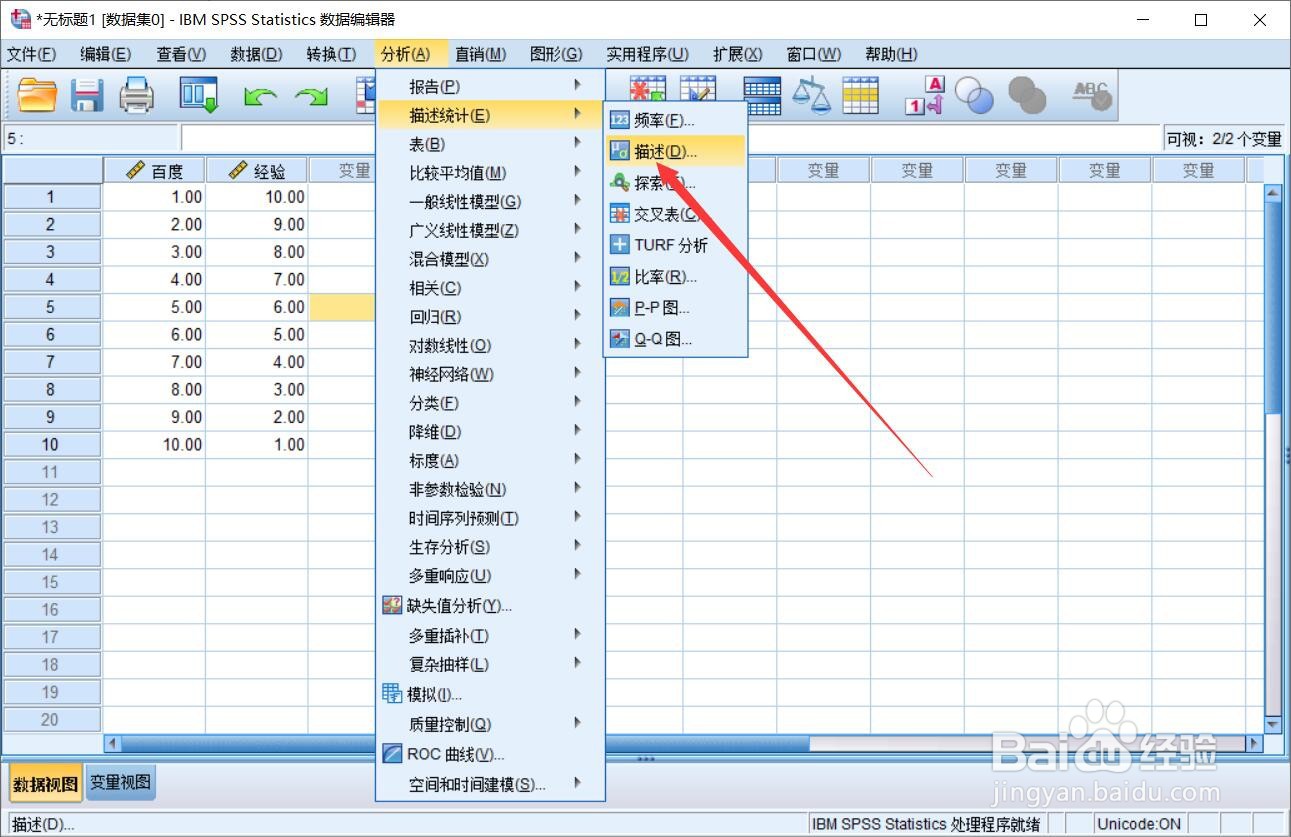Open the 文件(F) menu
This screenshot has width=1291, height=837.
tap(32, 54)
